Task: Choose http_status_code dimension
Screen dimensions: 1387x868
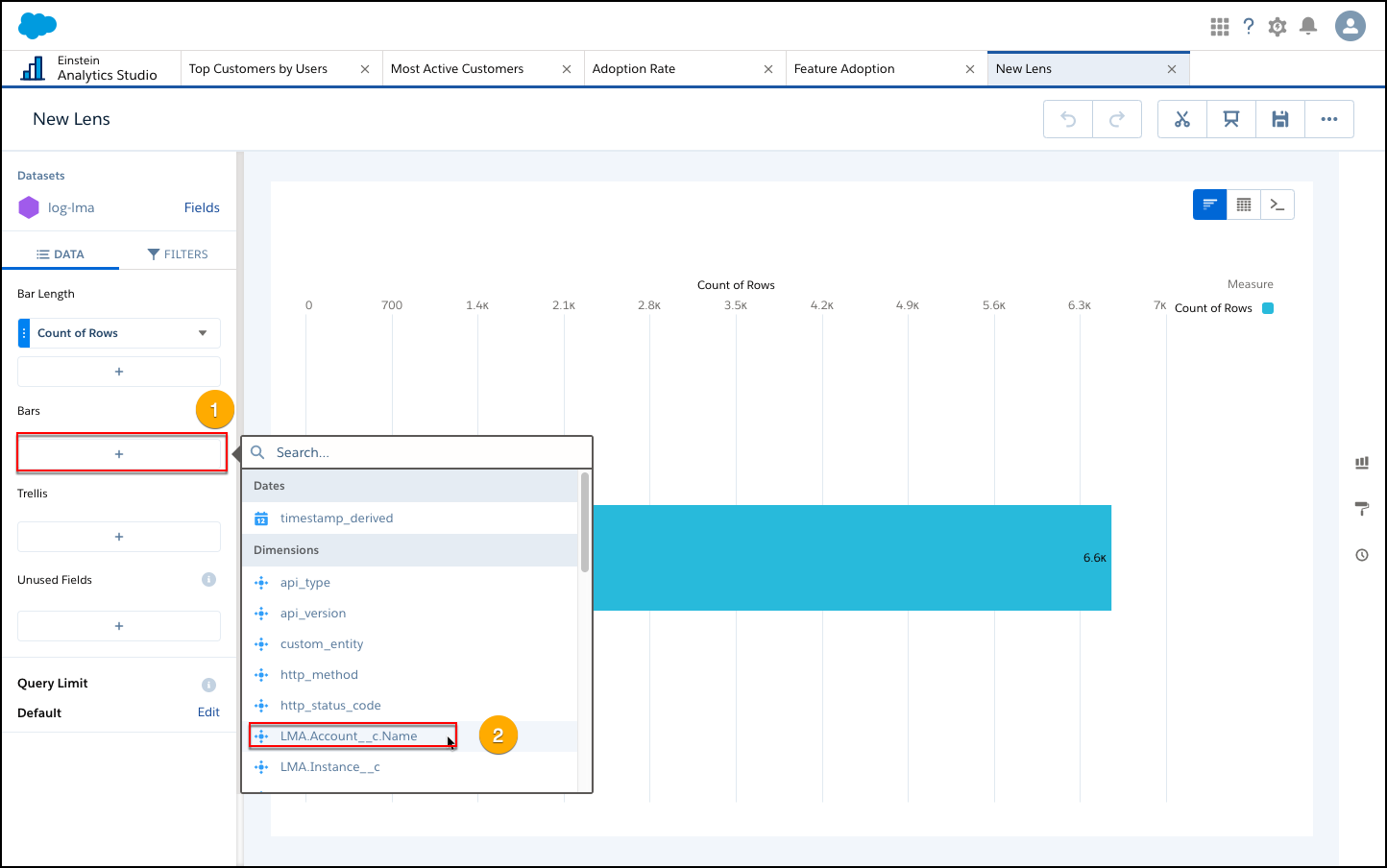Action: [410, 706]
